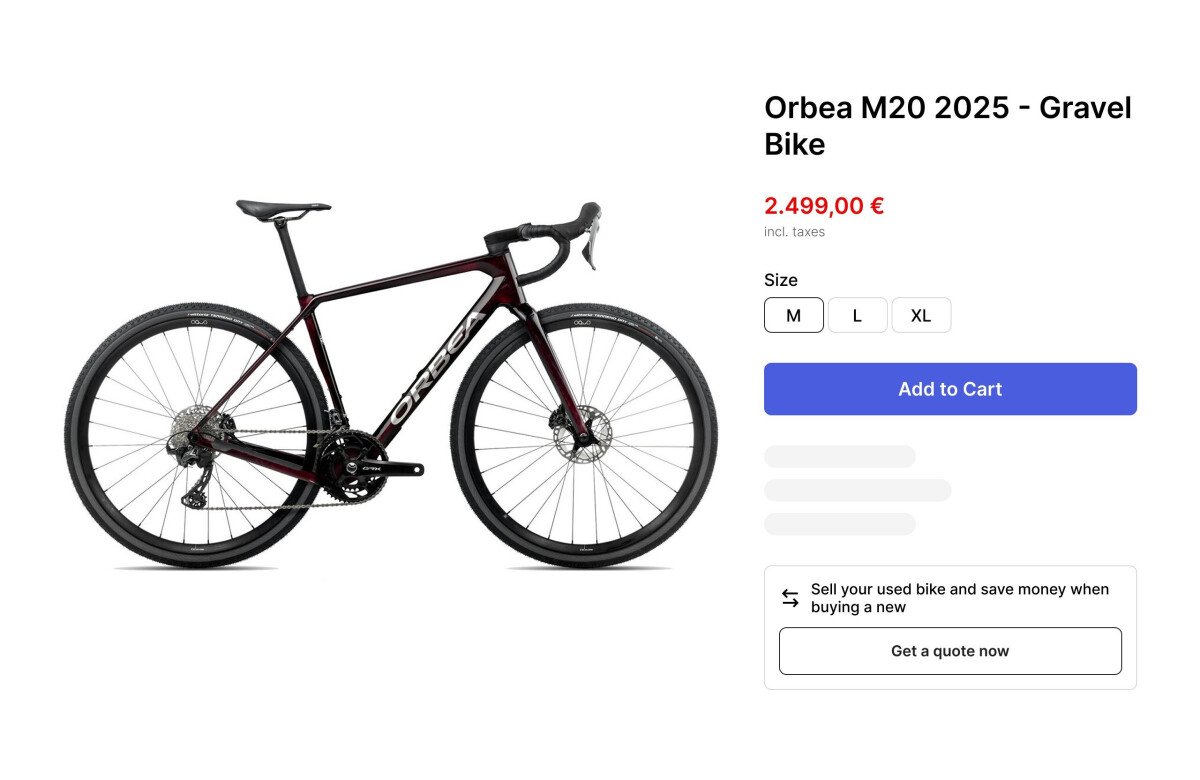Choose the L size option
1200x780 pixels.
857,315
